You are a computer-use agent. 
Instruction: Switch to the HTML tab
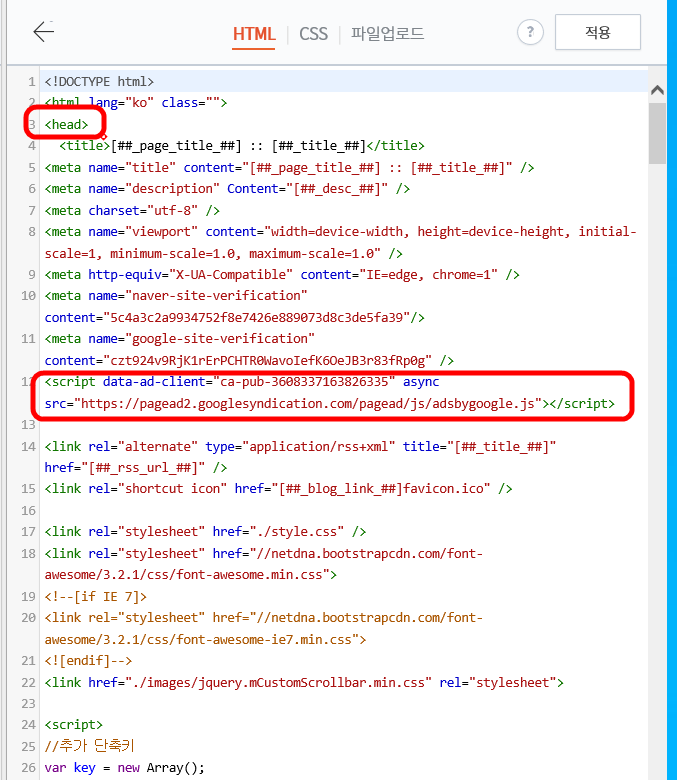pos(254,34)
